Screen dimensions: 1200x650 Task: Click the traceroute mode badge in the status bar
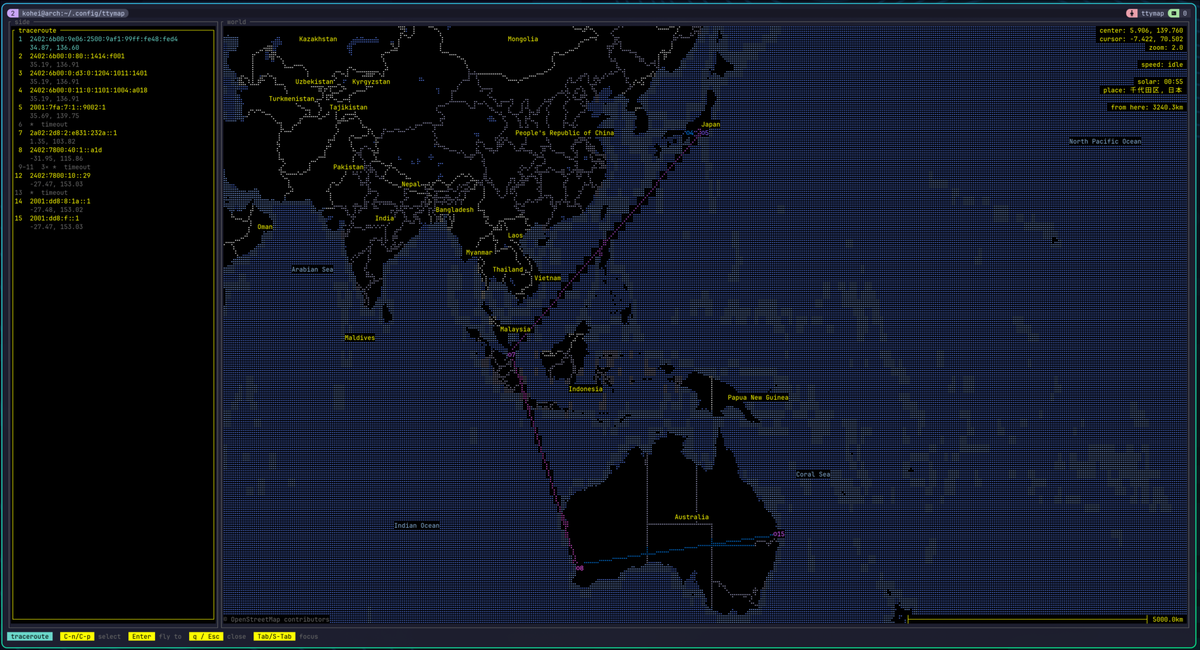point(30,636)
